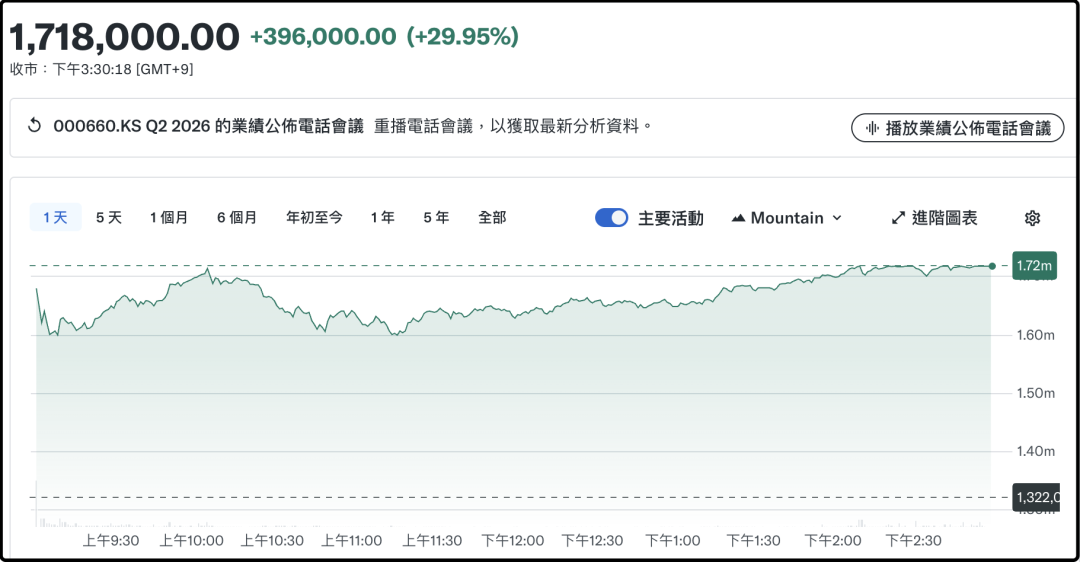Click the 1.72m current price label

click(1034, 266)
